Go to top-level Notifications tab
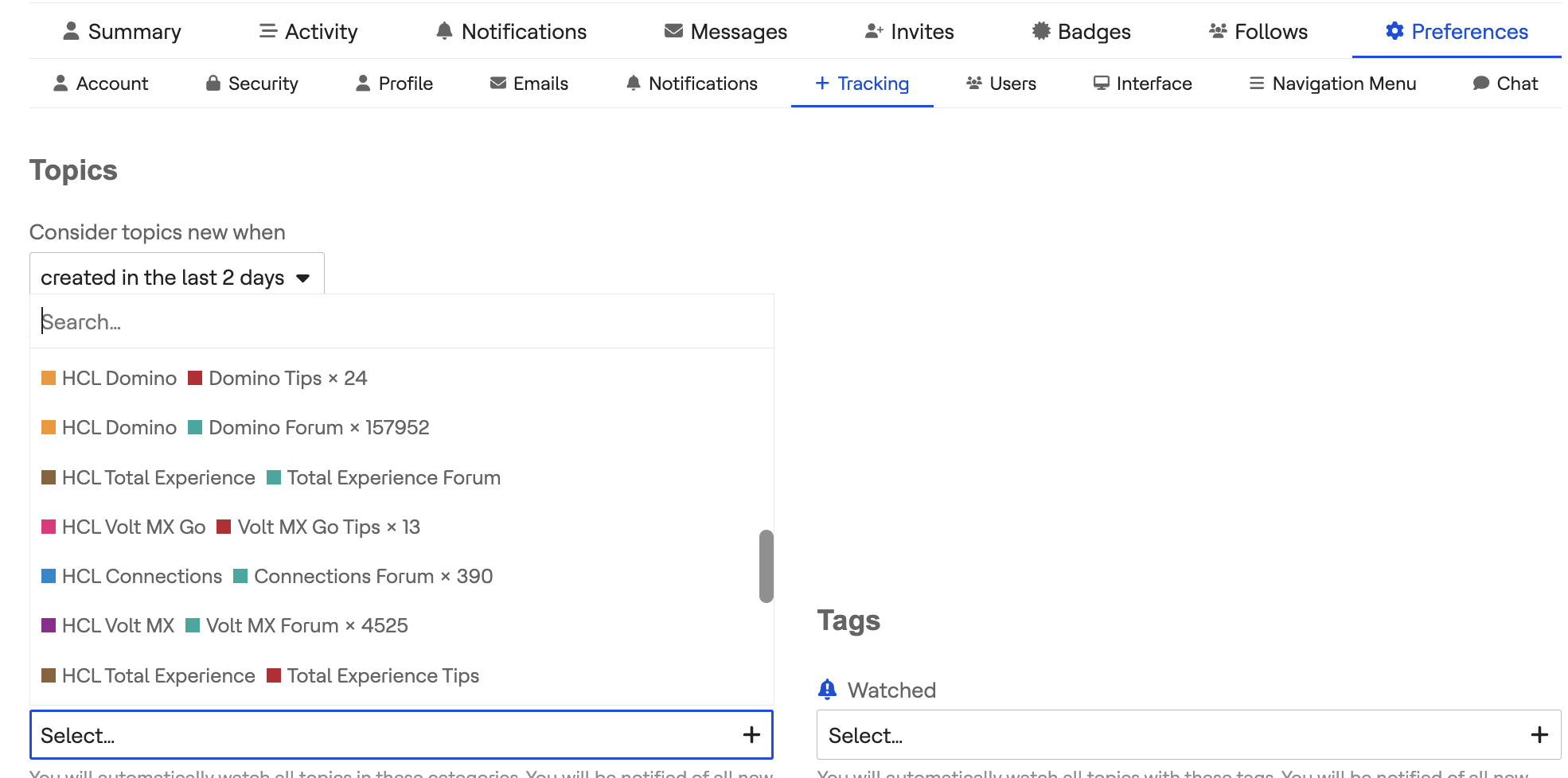1568x778 pixels. (511, 31)
